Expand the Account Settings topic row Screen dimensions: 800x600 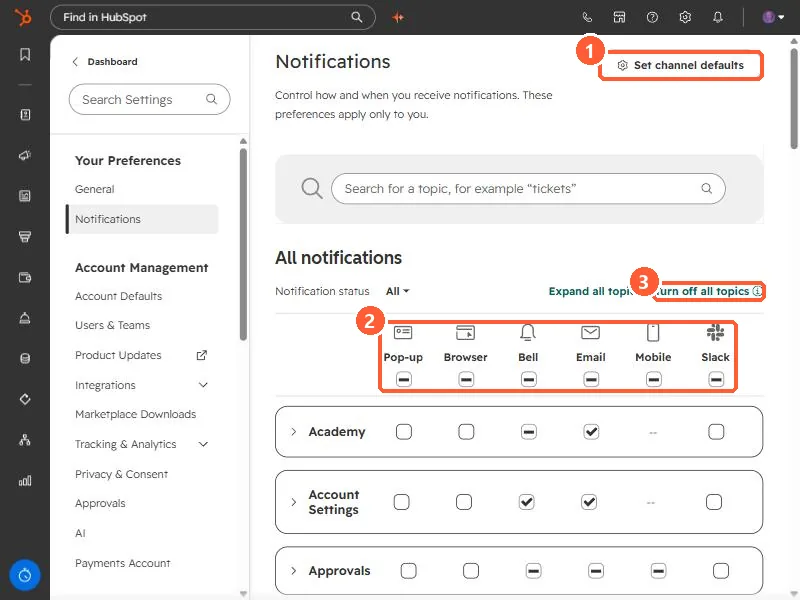(x=293, y=502)
